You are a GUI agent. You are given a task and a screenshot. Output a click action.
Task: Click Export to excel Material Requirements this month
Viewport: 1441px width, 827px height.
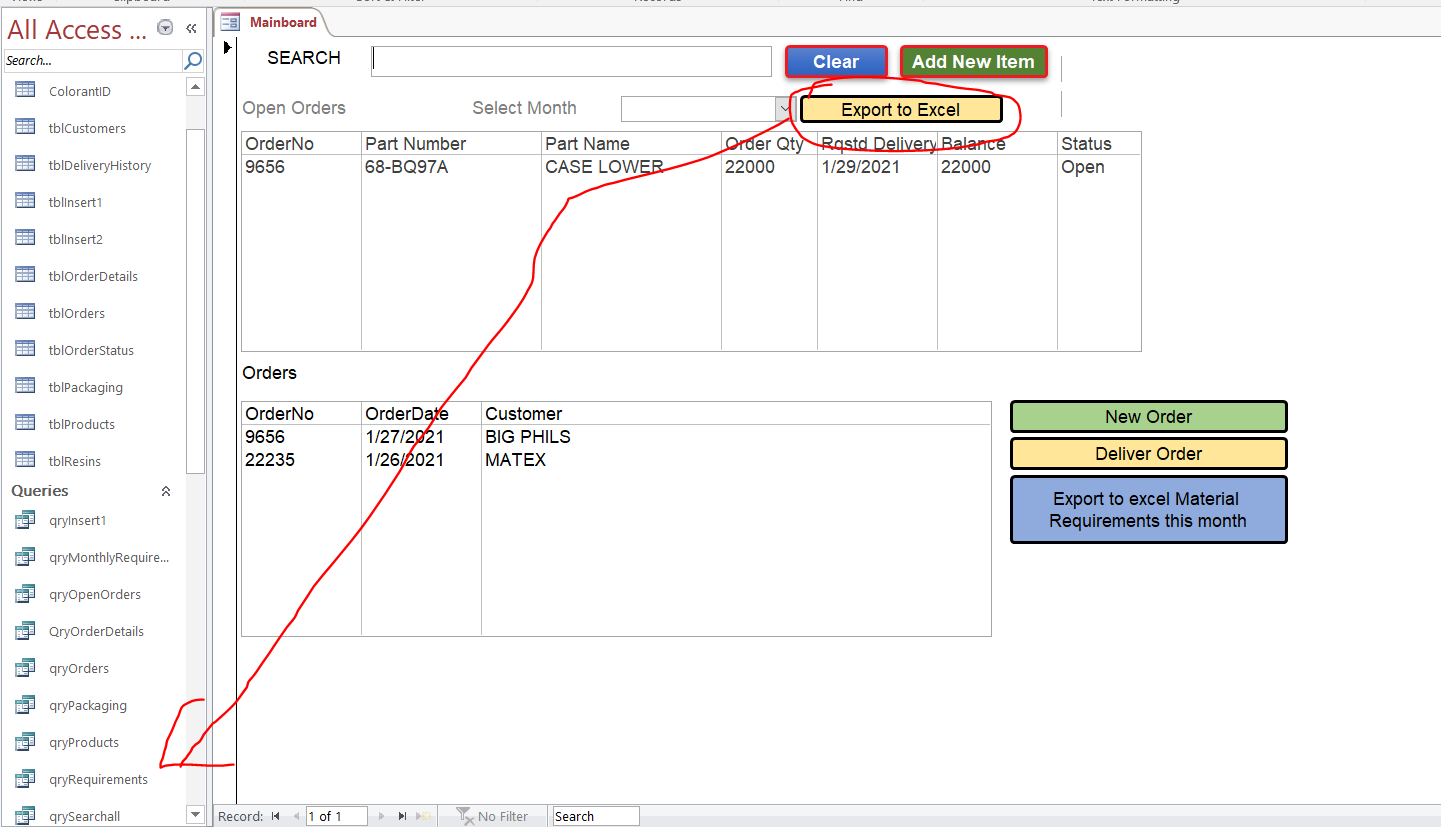point(1148,510)
